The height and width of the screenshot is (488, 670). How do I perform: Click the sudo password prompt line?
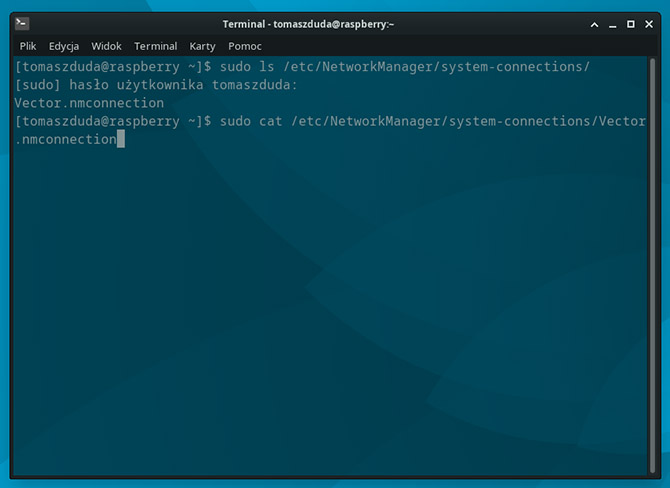[156, 85]
